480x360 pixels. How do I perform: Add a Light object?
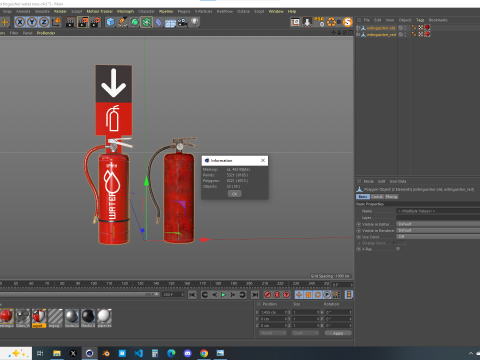194,22
